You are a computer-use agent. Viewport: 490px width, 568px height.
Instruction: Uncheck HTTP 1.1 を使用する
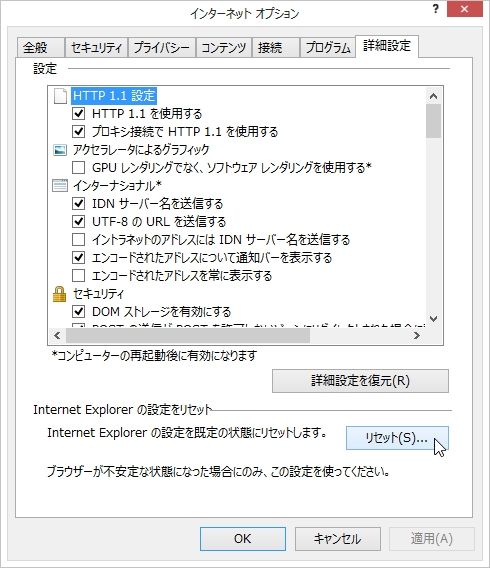pos(79,114)
